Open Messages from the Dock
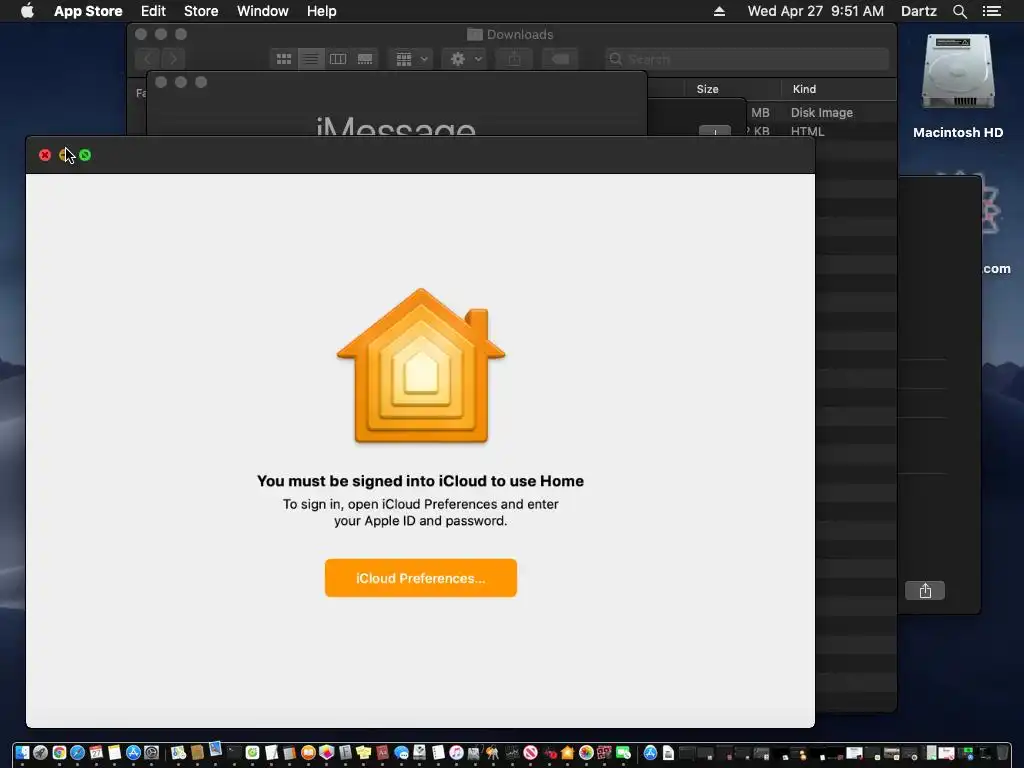Screen dimensions: 1024x768 (401, 752)
